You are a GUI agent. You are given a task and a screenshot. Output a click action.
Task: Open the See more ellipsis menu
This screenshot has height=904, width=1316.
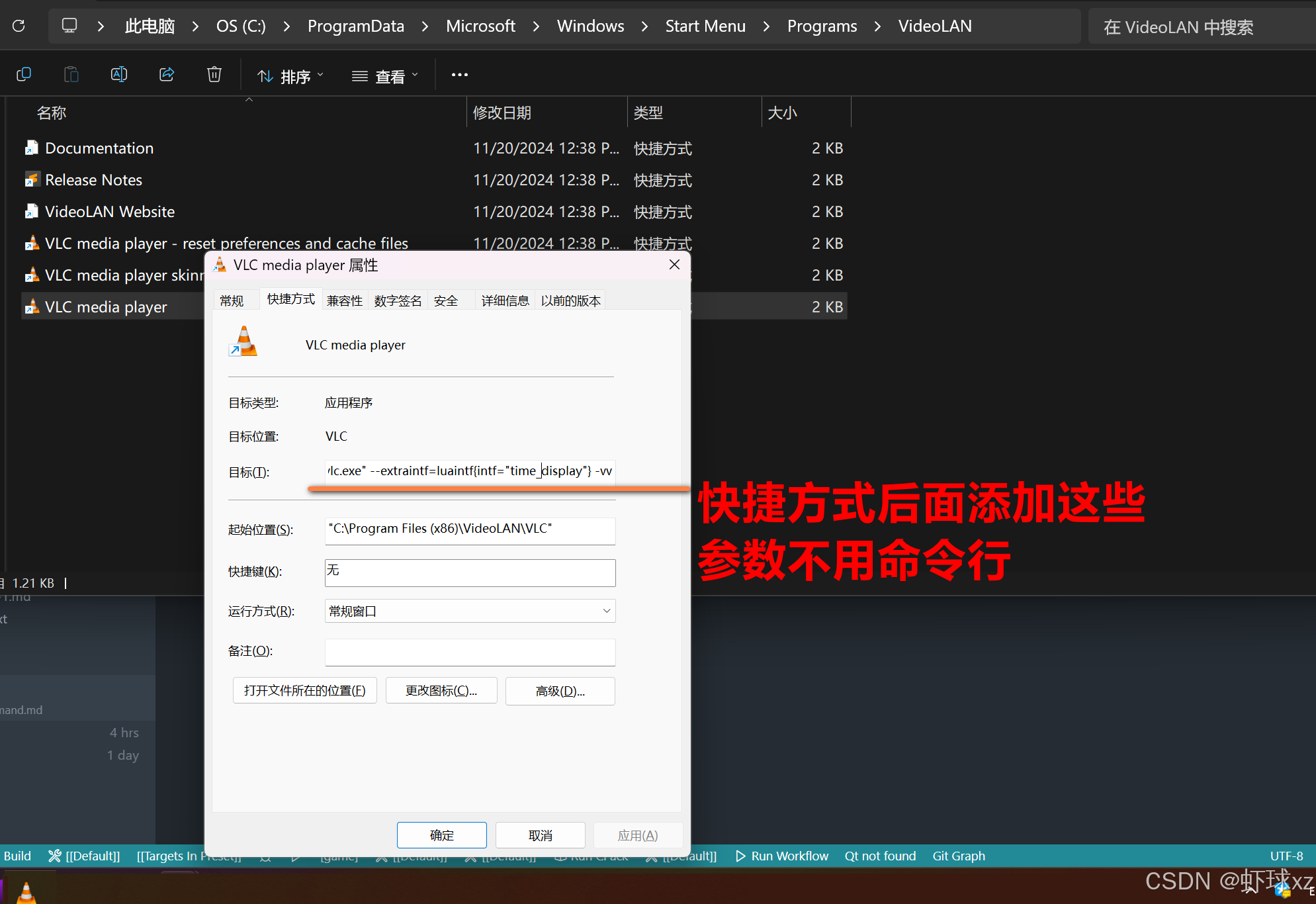(460, 75)
